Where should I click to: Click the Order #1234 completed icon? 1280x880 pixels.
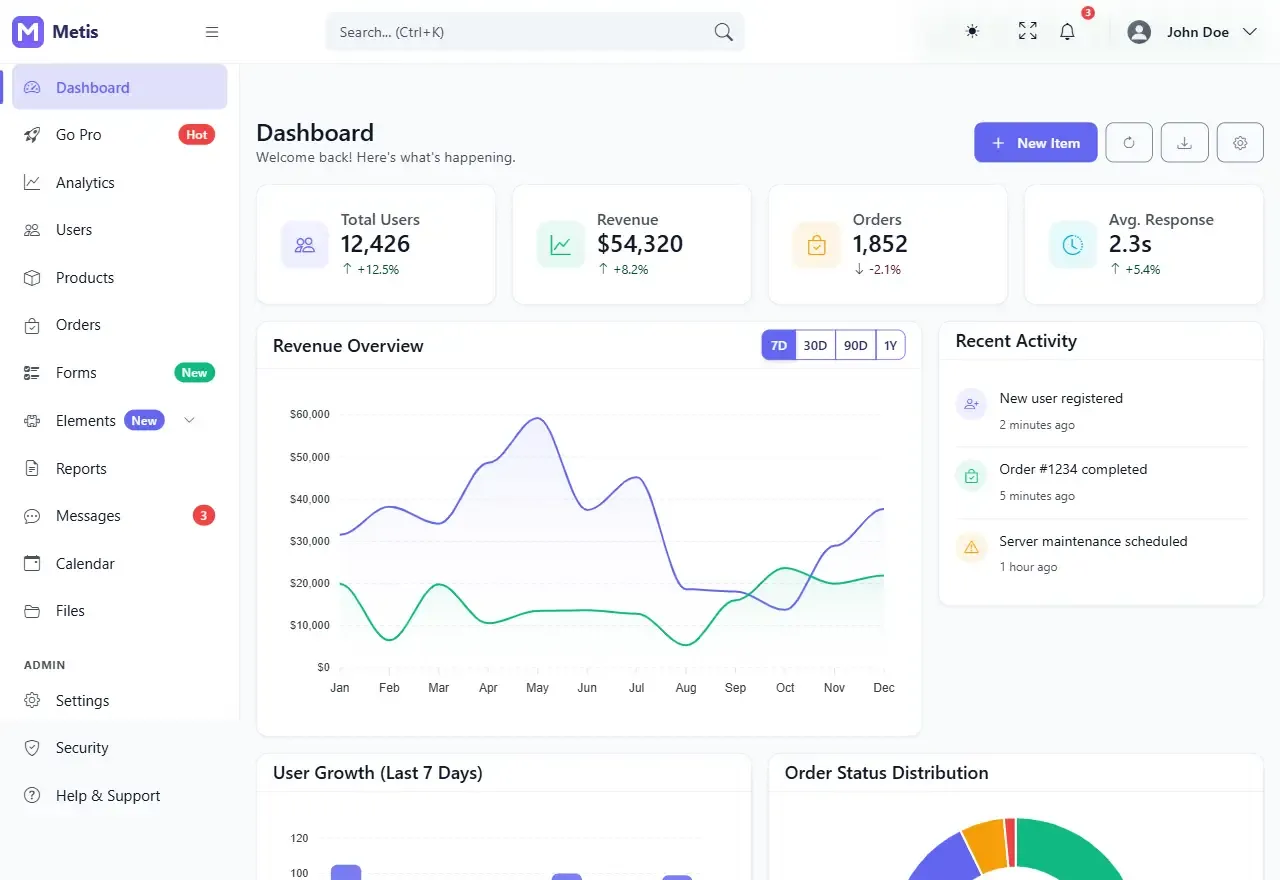tap(971, 476)
